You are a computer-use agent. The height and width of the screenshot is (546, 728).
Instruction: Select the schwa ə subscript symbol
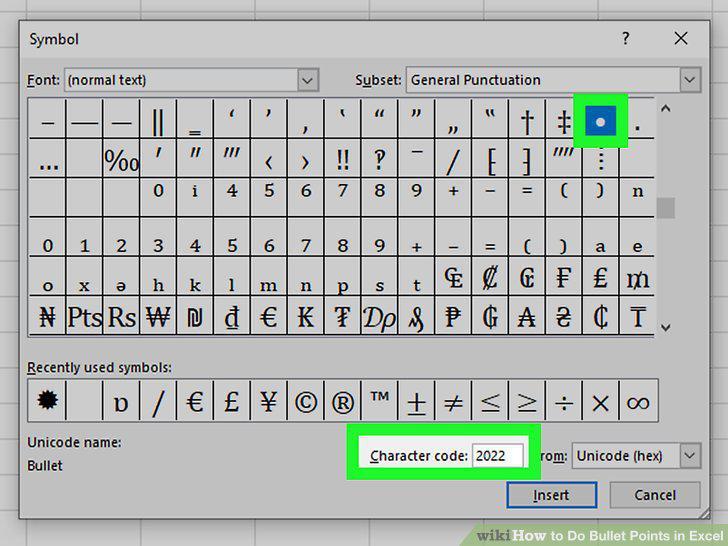pos(121,276)
